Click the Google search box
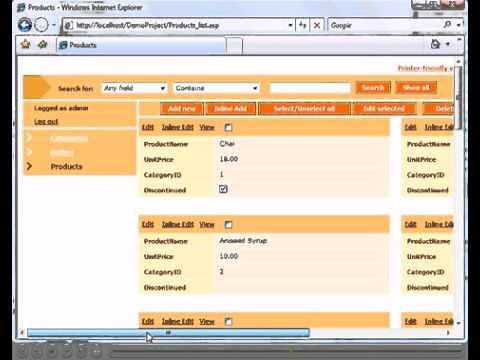The width and height of the screenshot is (480, 360). pyautogui.click(x=385, y=25)
